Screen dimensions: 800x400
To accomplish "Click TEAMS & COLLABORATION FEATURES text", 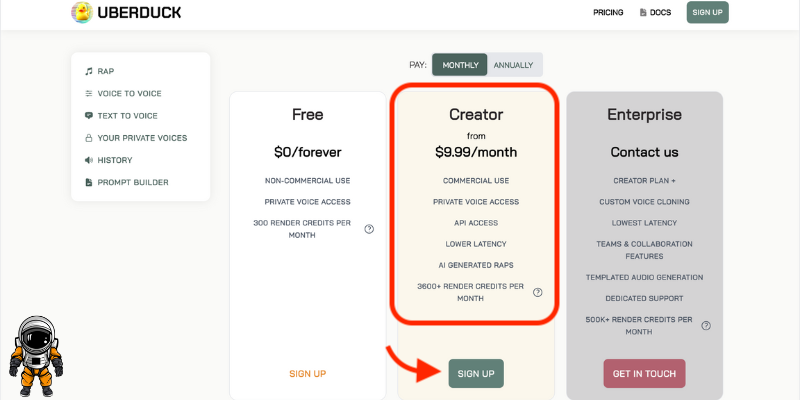I will click(644, 250).
